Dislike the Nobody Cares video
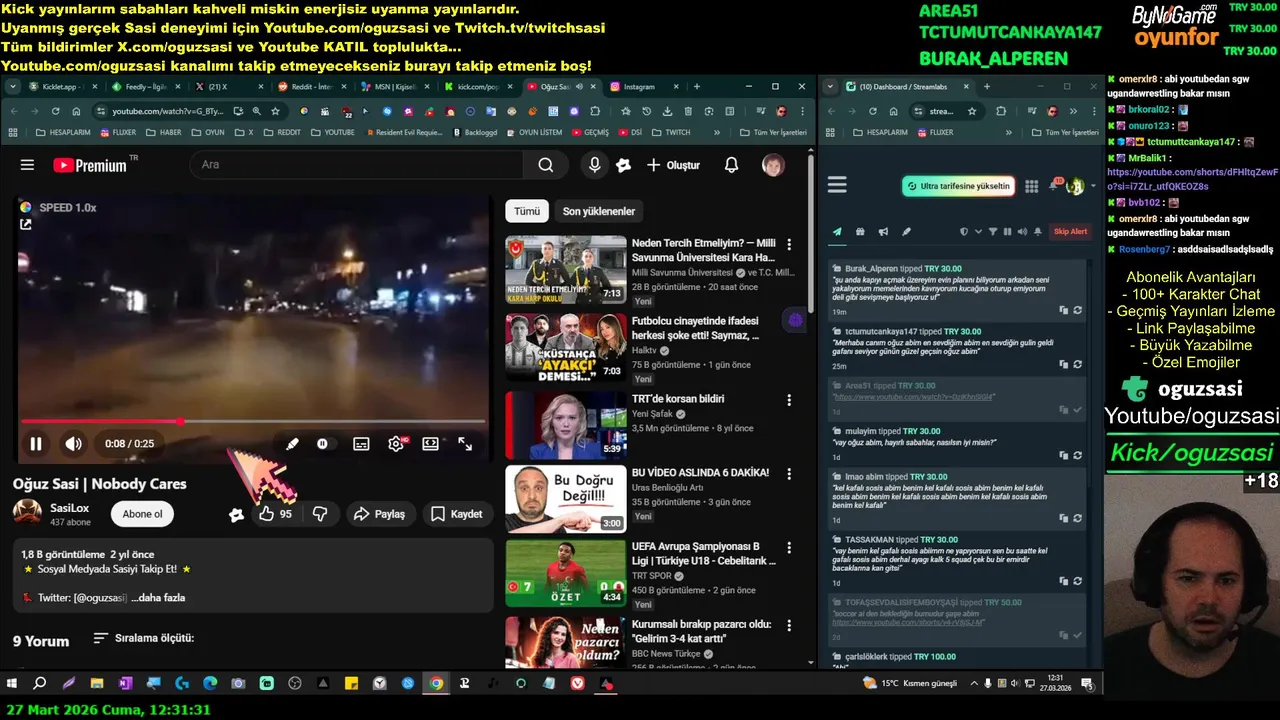Screen dimensions: 1280x720 (x=320, y=514)
